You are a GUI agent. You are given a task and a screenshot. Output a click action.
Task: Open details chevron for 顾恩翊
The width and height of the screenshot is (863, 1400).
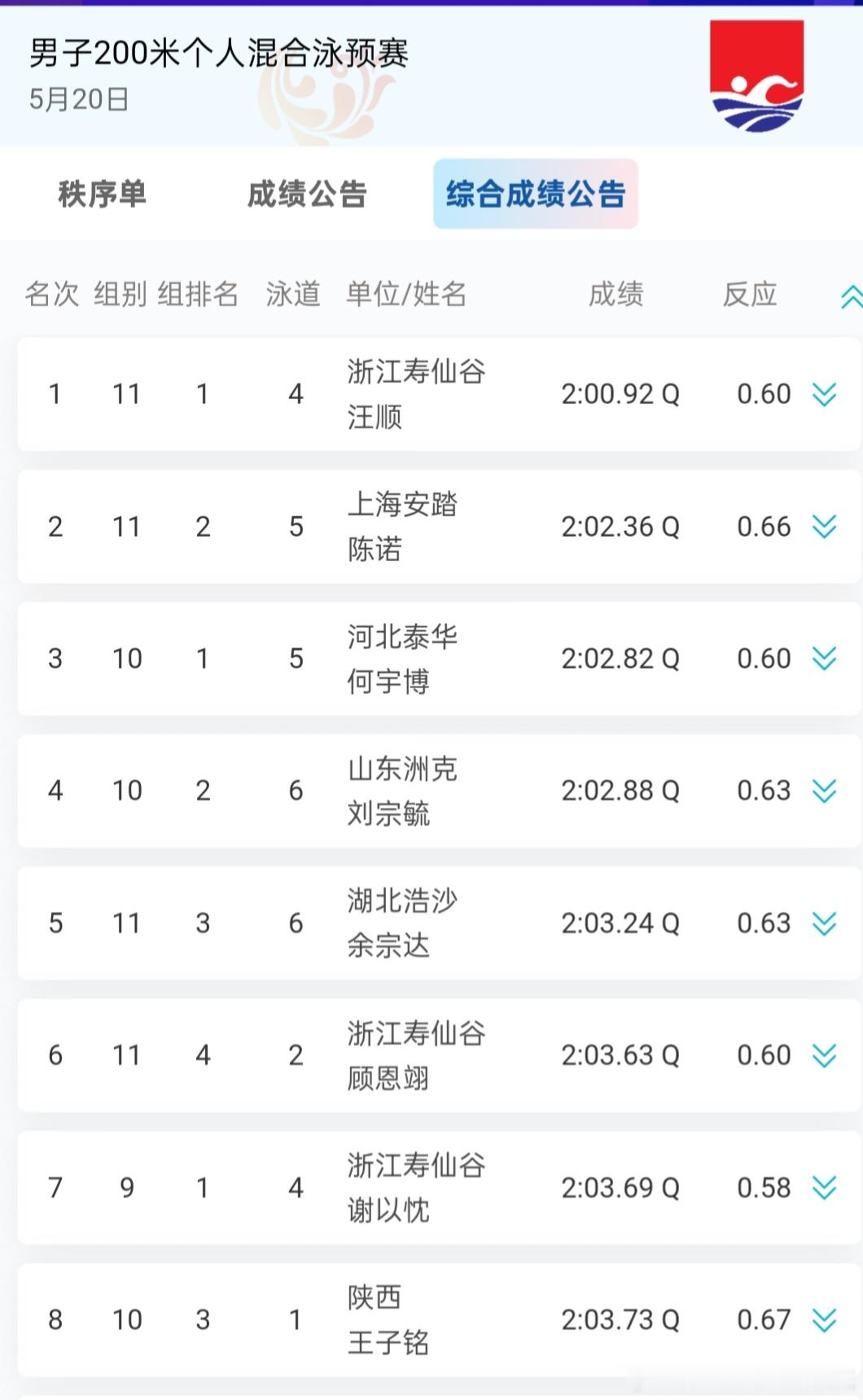coord(824,1055)
